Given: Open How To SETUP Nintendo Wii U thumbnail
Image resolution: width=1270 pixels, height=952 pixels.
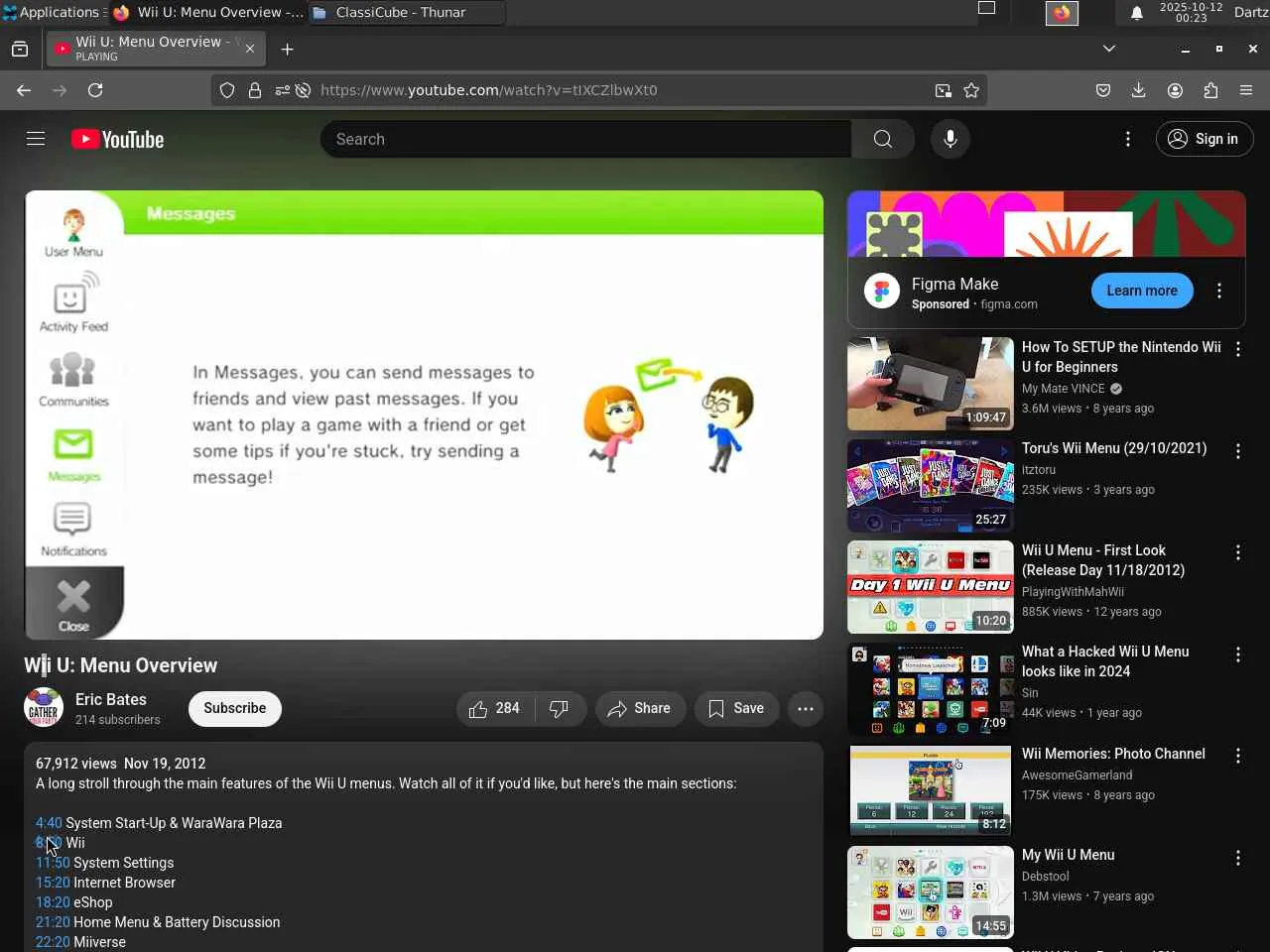Looking at the screenshot, I should 931,384.
